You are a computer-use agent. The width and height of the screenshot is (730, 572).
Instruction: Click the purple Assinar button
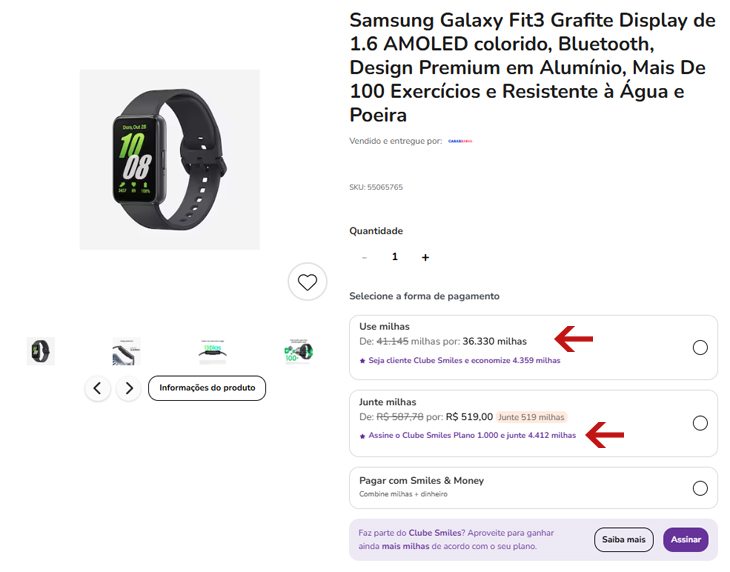tap(686, 539)
